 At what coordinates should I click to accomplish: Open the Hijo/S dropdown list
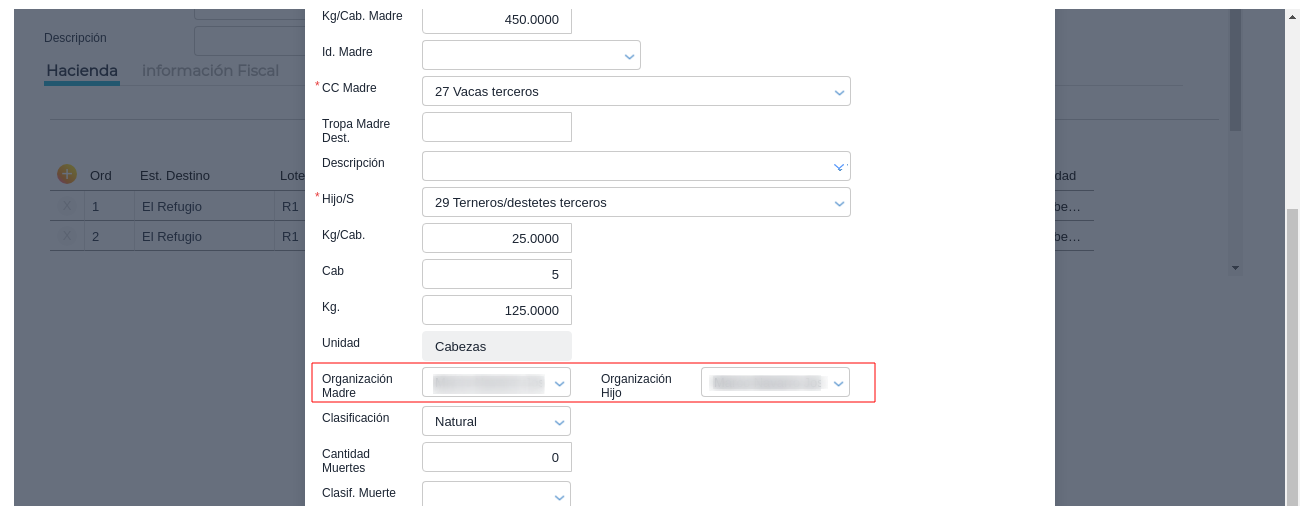point(839,203)
